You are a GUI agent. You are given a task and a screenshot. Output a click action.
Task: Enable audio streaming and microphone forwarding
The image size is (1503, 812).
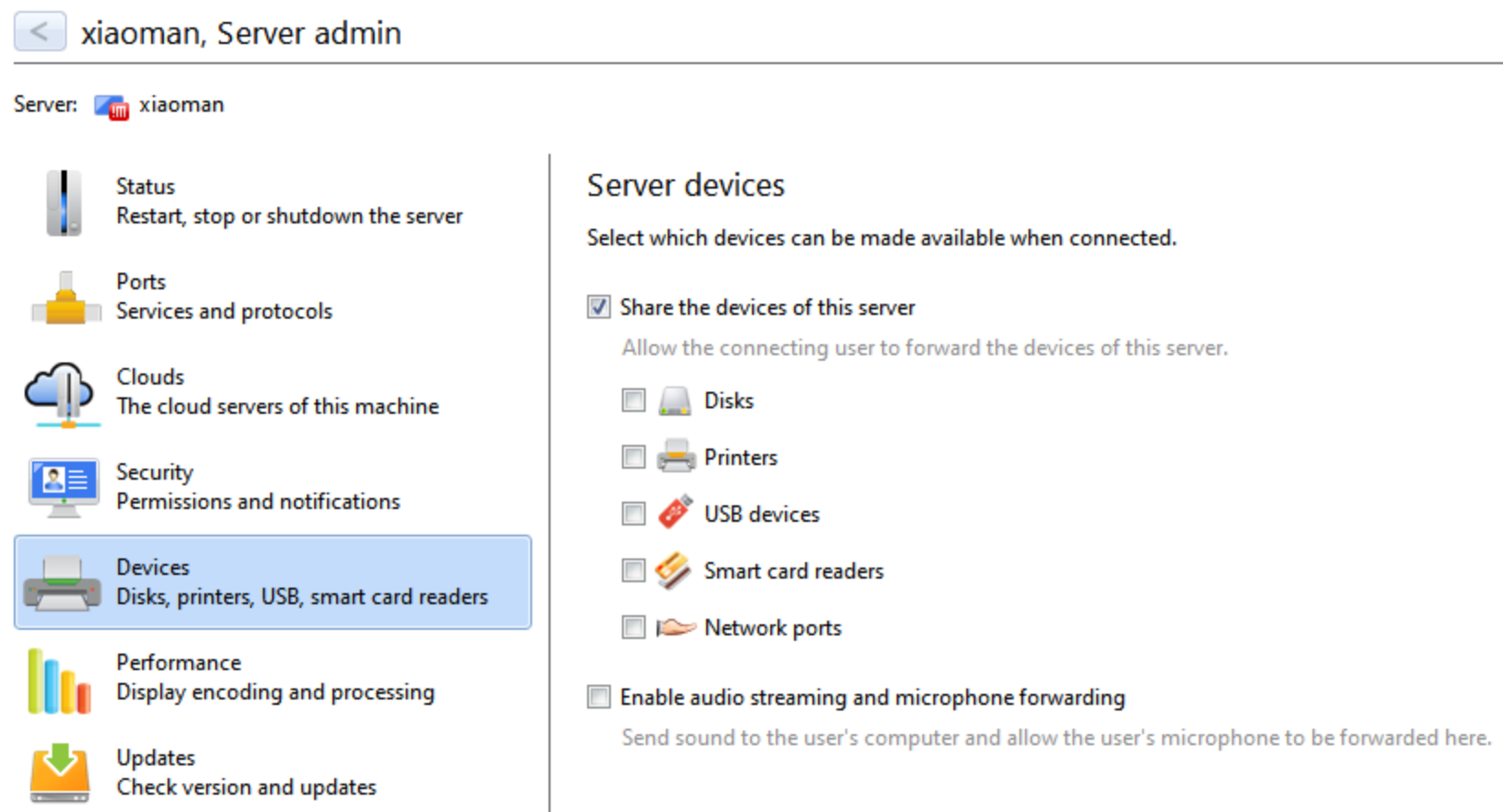(x=599, y=697)
